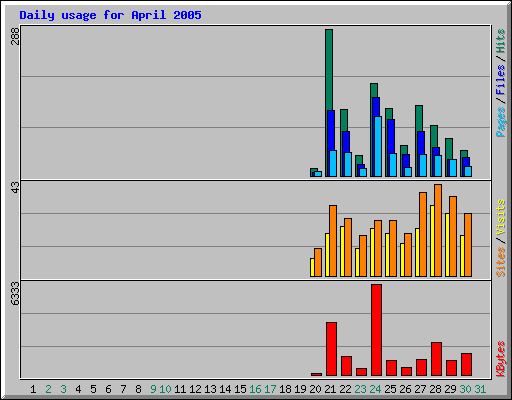Click the blue "Files" legend label

click(500, 80)
